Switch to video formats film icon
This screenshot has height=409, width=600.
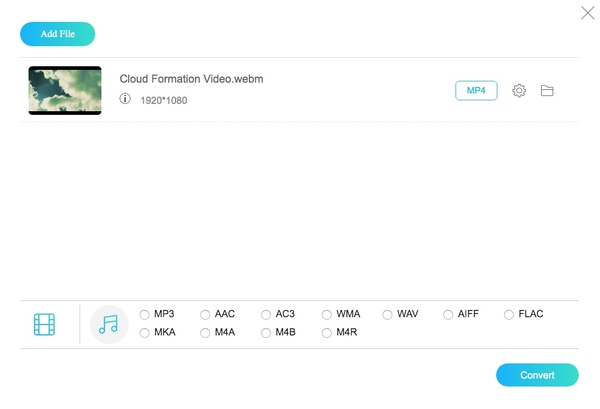coord(44,324)
